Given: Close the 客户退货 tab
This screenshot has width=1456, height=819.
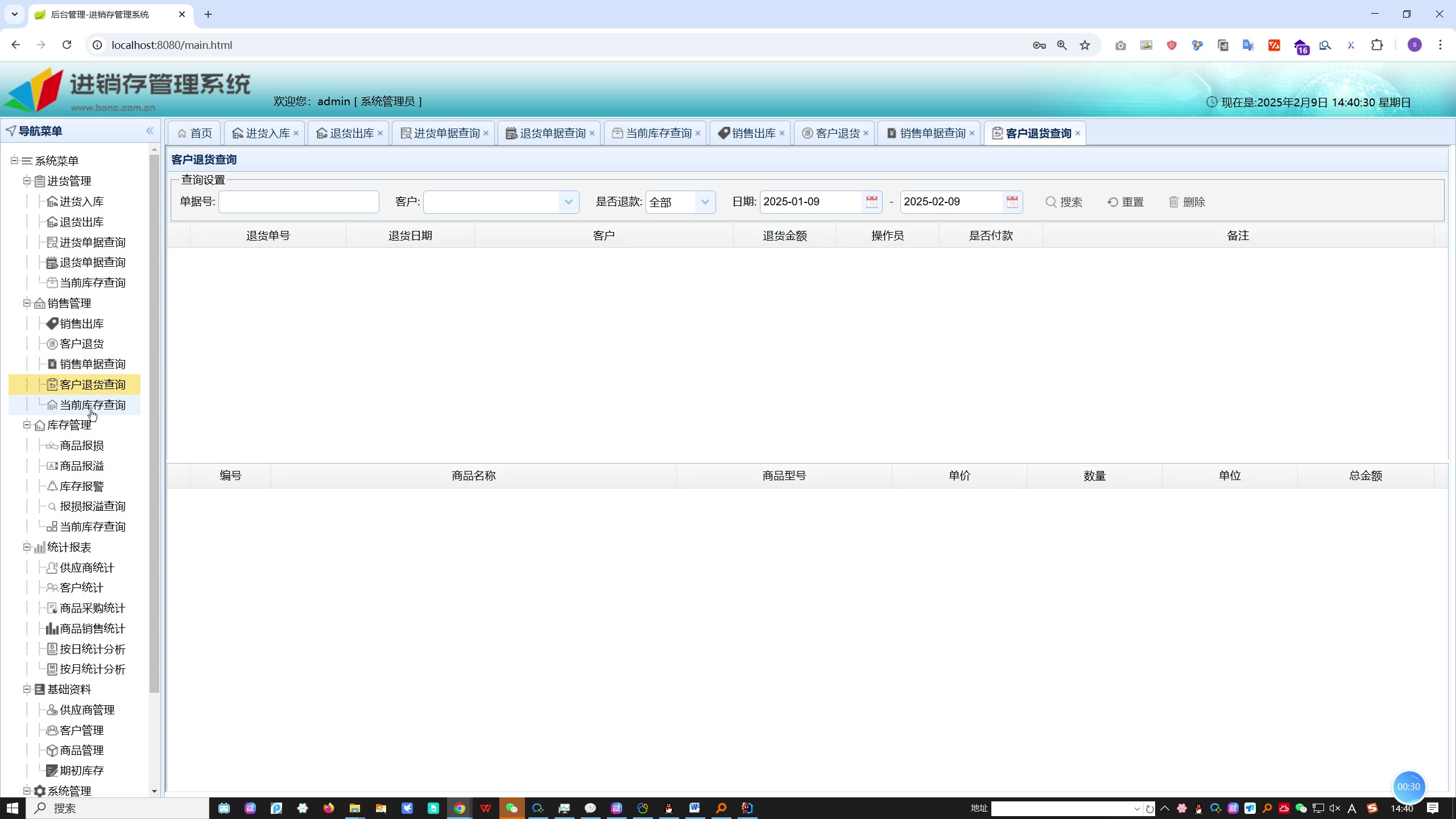Looking at the screenshot, I should tap(866, 133).
